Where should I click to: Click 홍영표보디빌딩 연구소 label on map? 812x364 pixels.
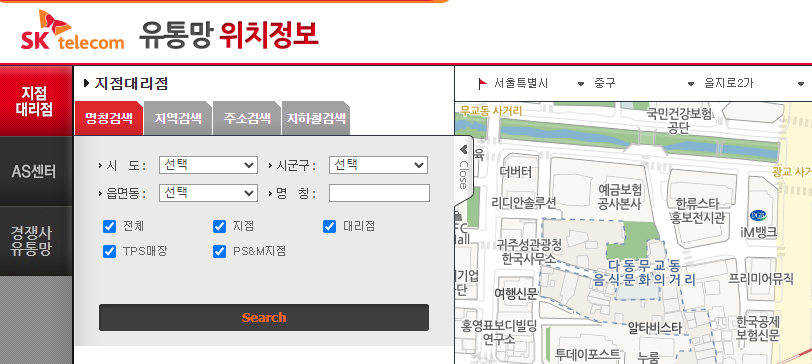(x=499, y=332)
